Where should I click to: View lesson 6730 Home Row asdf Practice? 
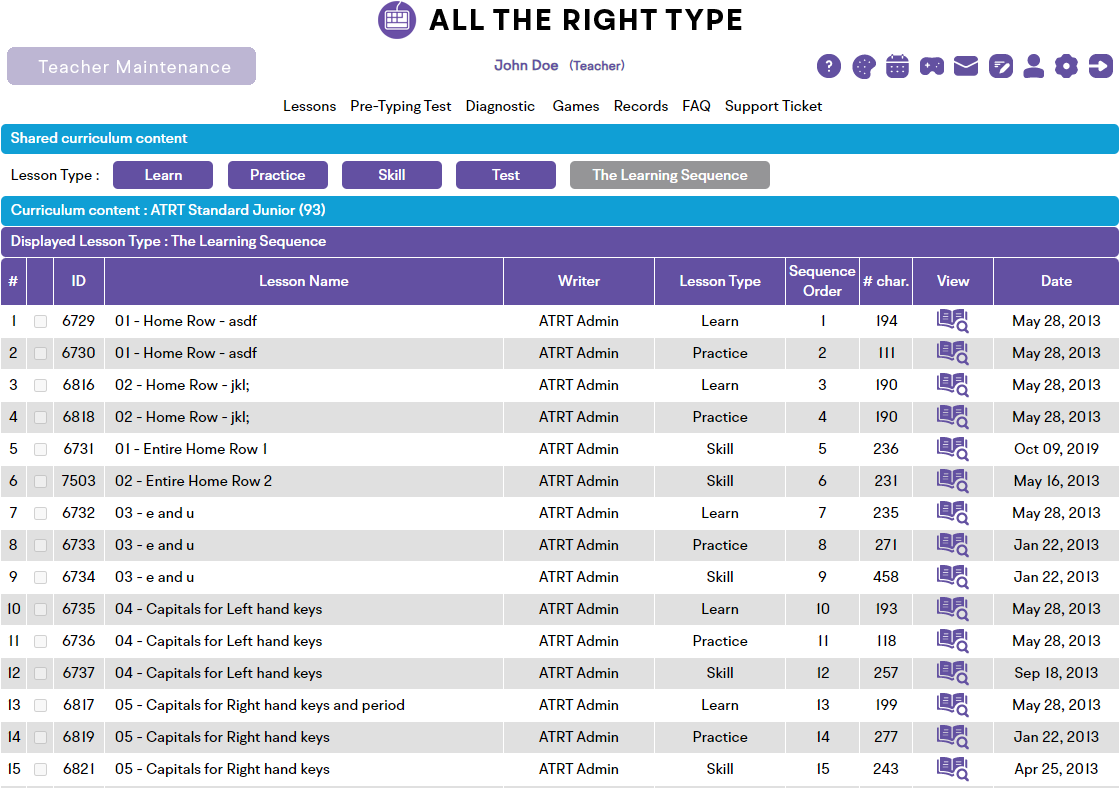(953, 353)
